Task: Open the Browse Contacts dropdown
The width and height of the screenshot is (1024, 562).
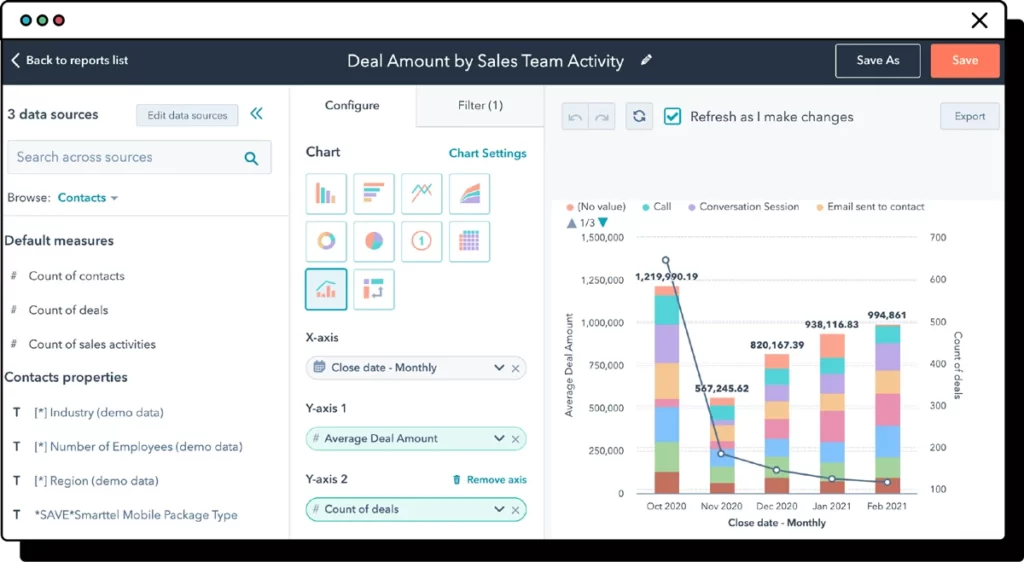Action: [88, 198]
